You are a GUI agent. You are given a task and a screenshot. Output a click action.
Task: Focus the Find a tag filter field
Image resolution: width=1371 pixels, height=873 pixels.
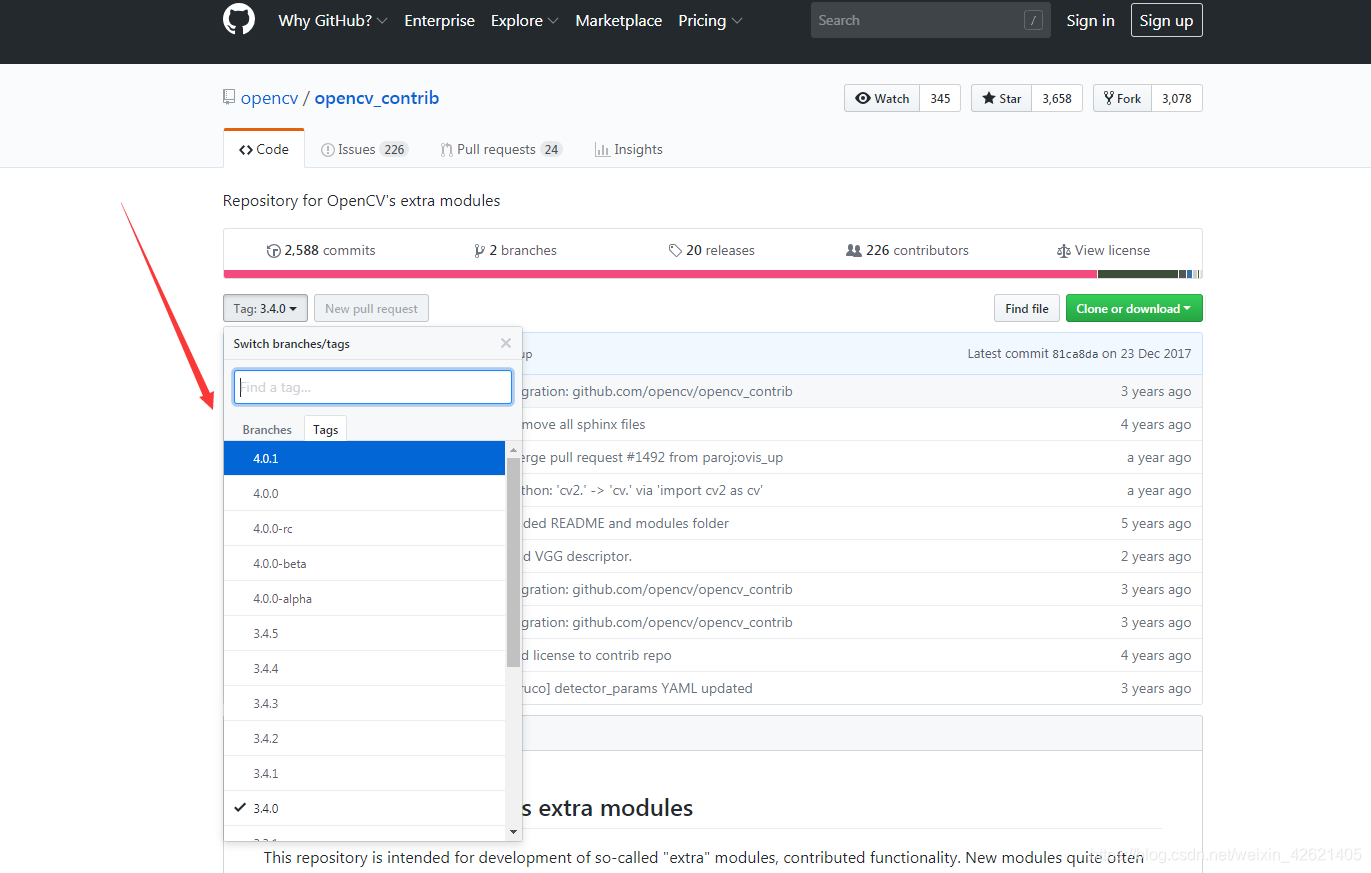(373, 387)
